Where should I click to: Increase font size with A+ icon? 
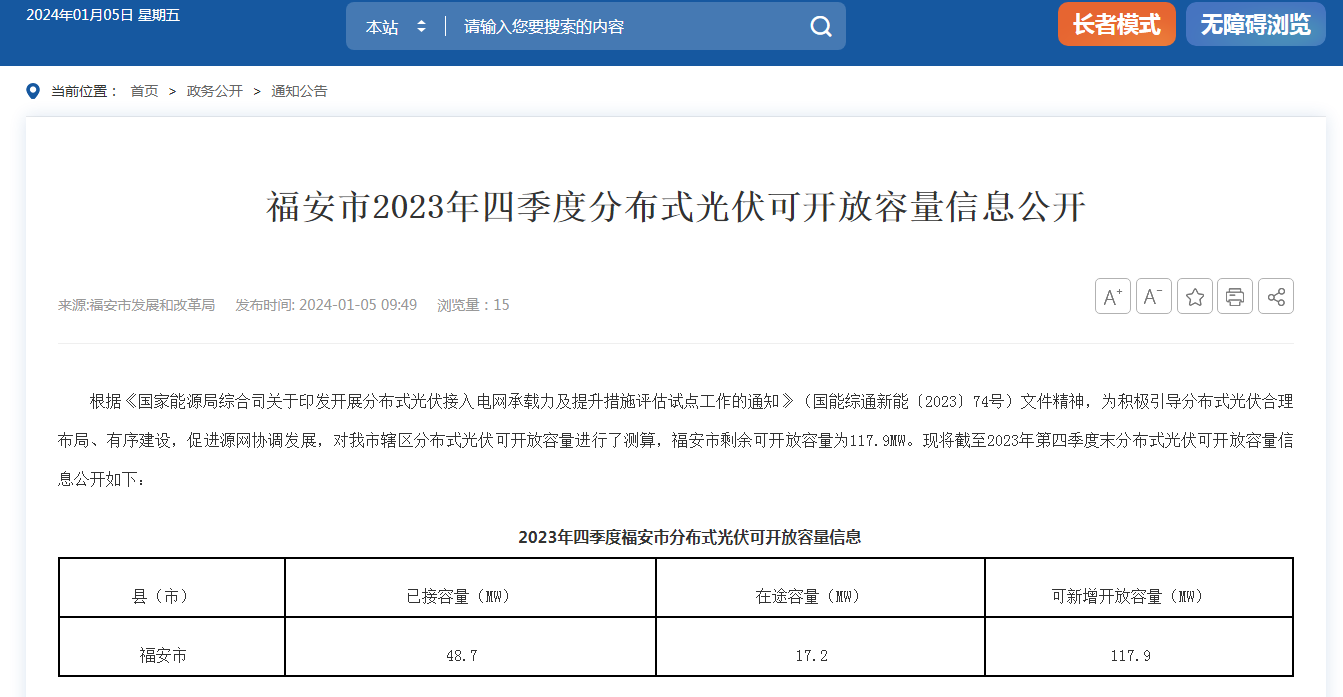(x=1113, y=296)
